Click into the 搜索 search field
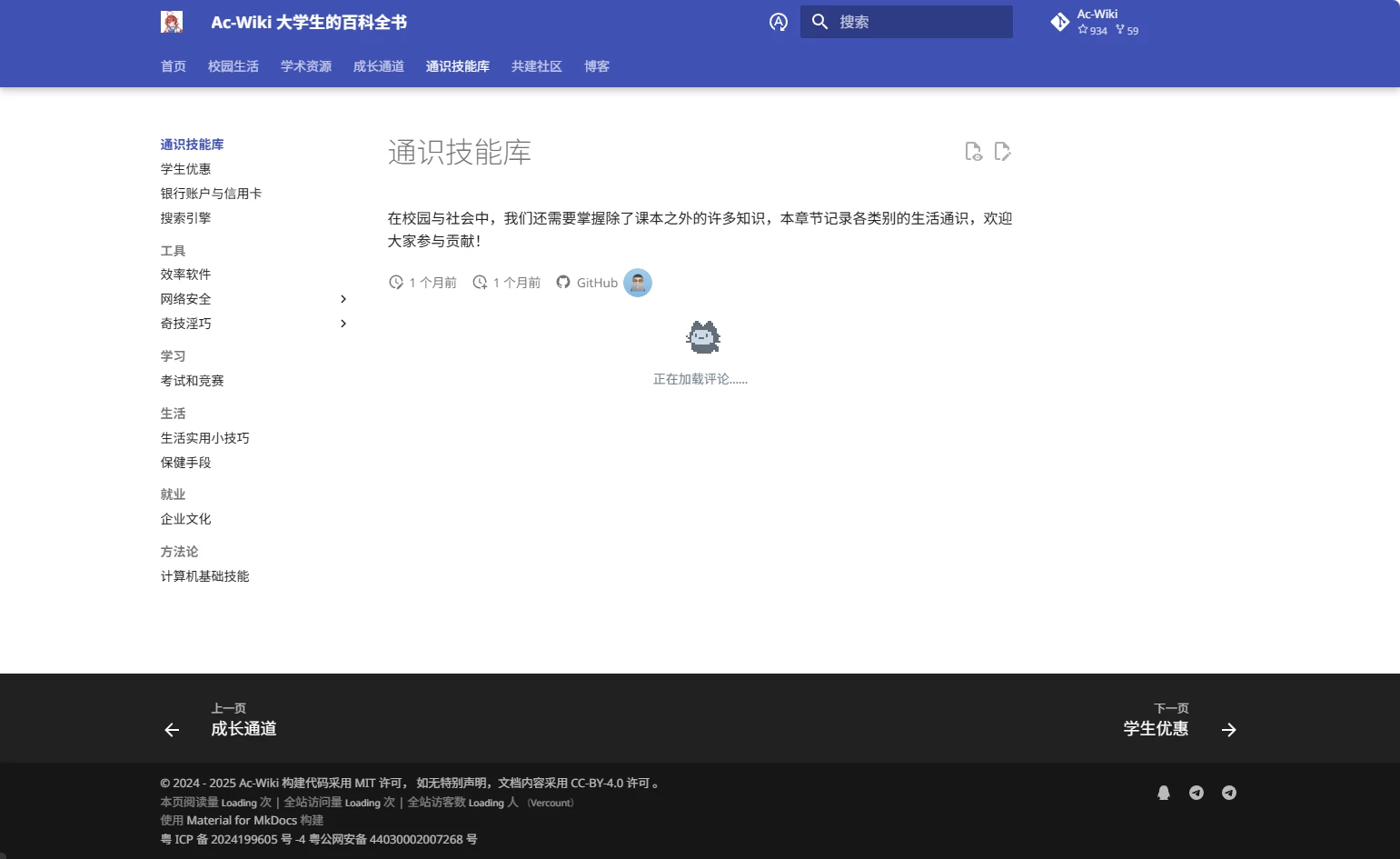Viewport: 1400px width, 859px height. (918, 22)
